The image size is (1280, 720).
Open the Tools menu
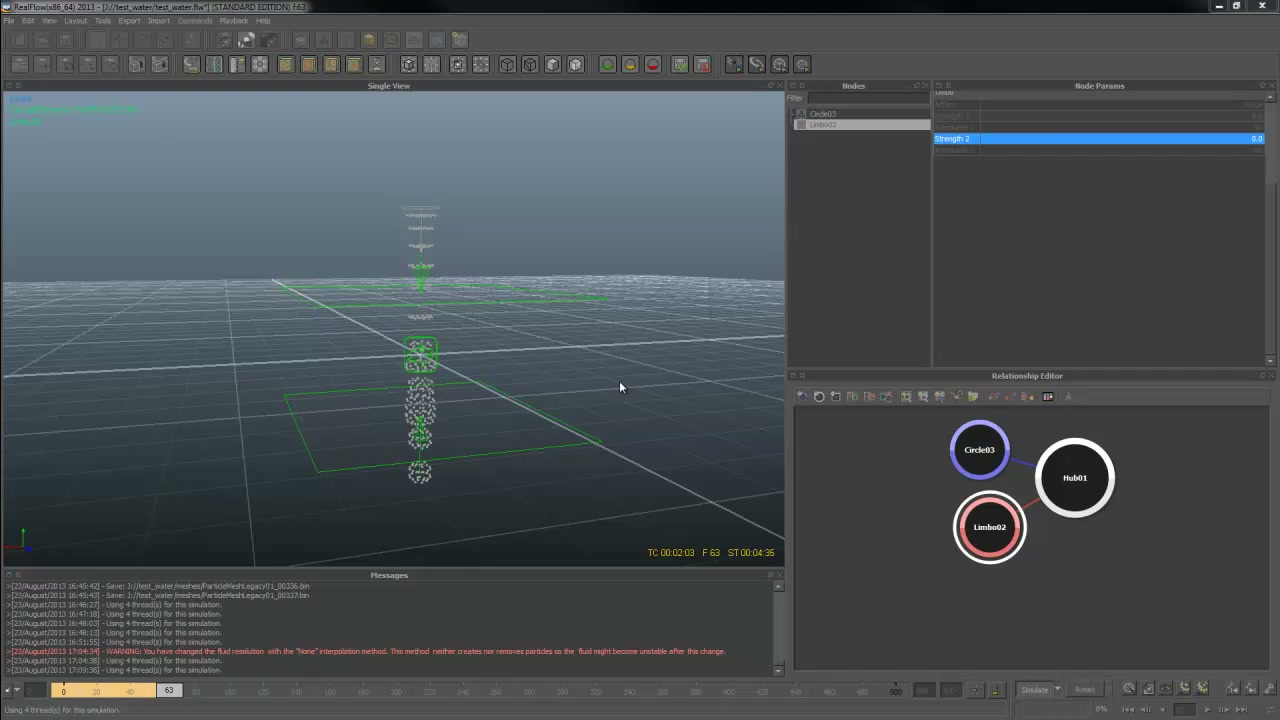click(x=103, y=21)
